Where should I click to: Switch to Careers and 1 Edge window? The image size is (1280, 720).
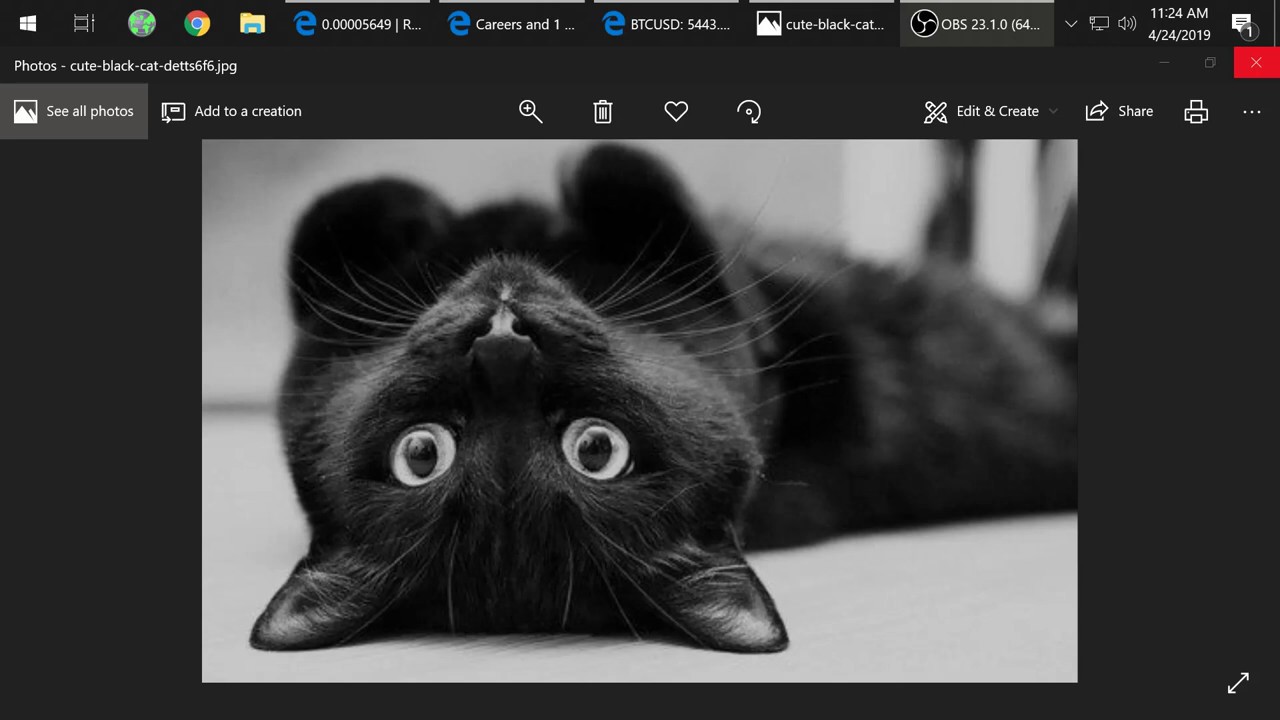512,24
